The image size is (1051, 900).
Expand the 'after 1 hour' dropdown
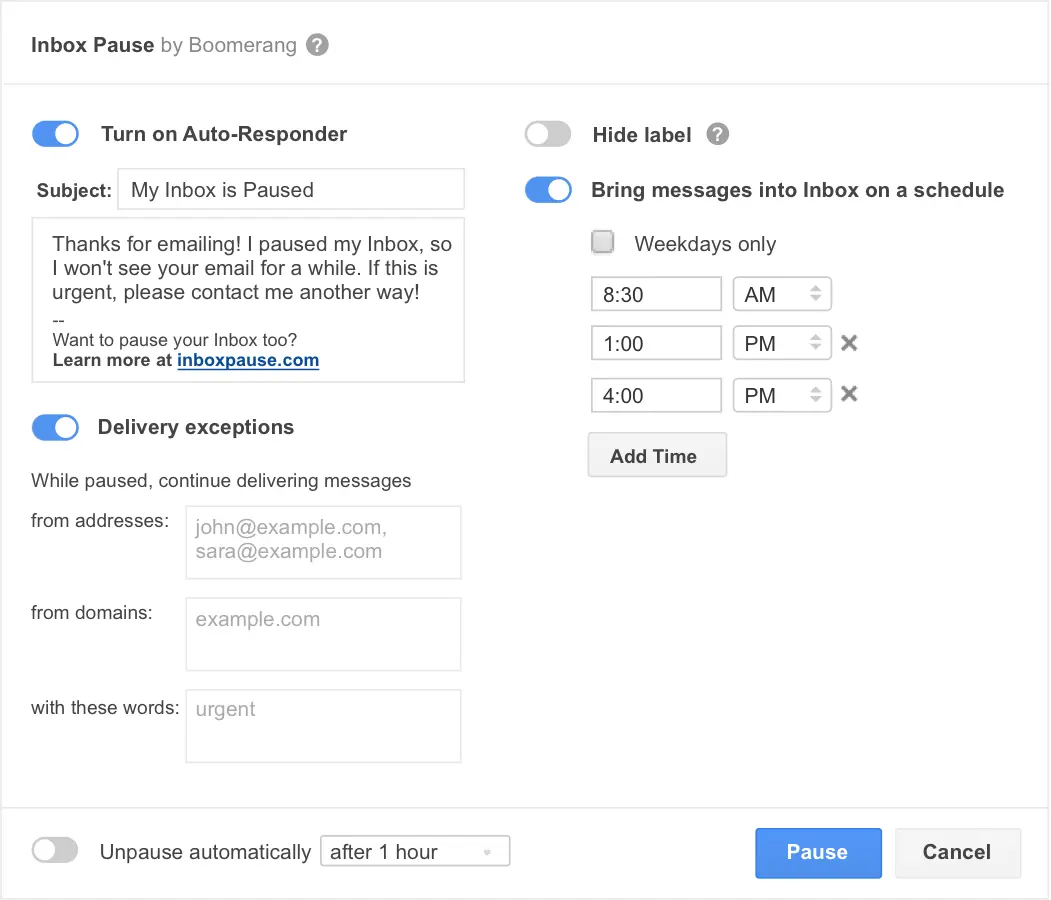pos(414,851)
